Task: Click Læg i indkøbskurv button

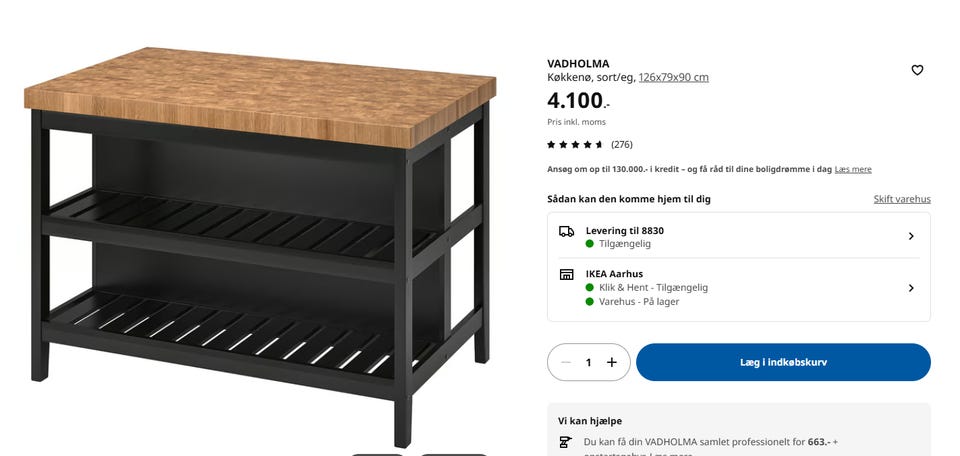Action: coord(783,362)
